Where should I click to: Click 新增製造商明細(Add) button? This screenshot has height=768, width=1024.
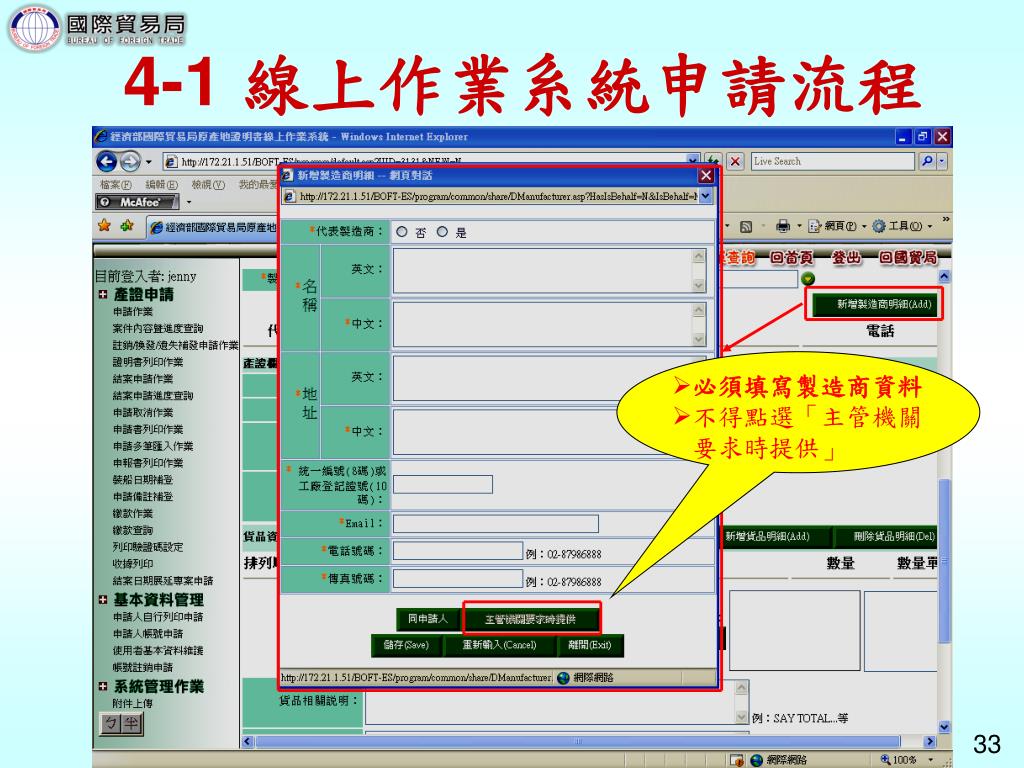coord(874,304)
